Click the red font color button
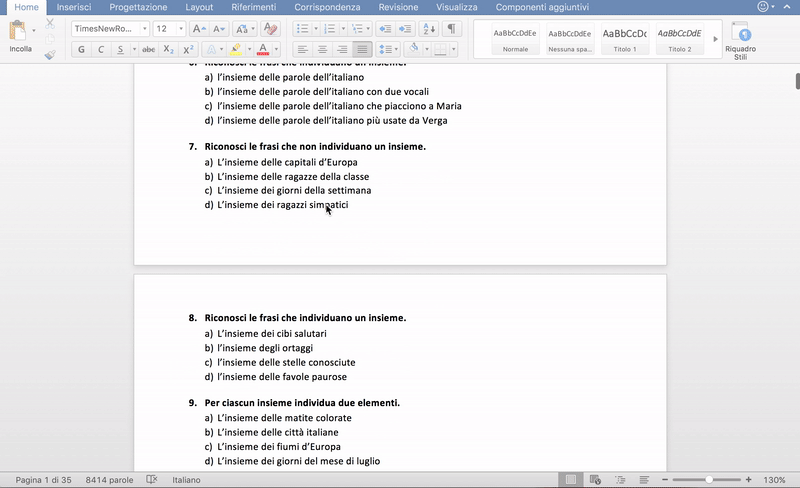The height and width of the screenshot is (488, 800). [x=263, y=50]
